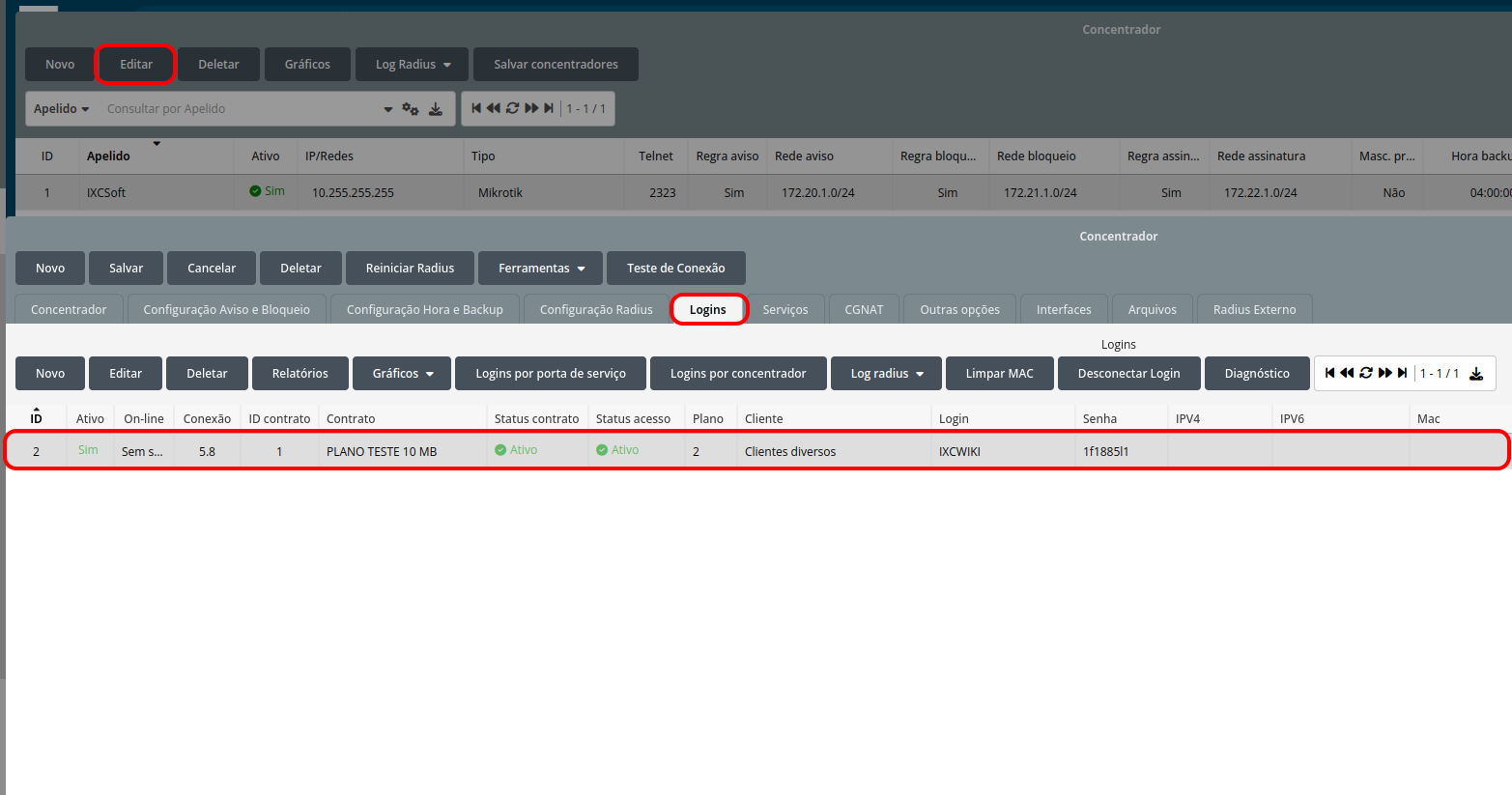Open the Radius Externo tab
Image resolution: width=1512 pixels, height=795 pixels.
(x=1255, y=309)
